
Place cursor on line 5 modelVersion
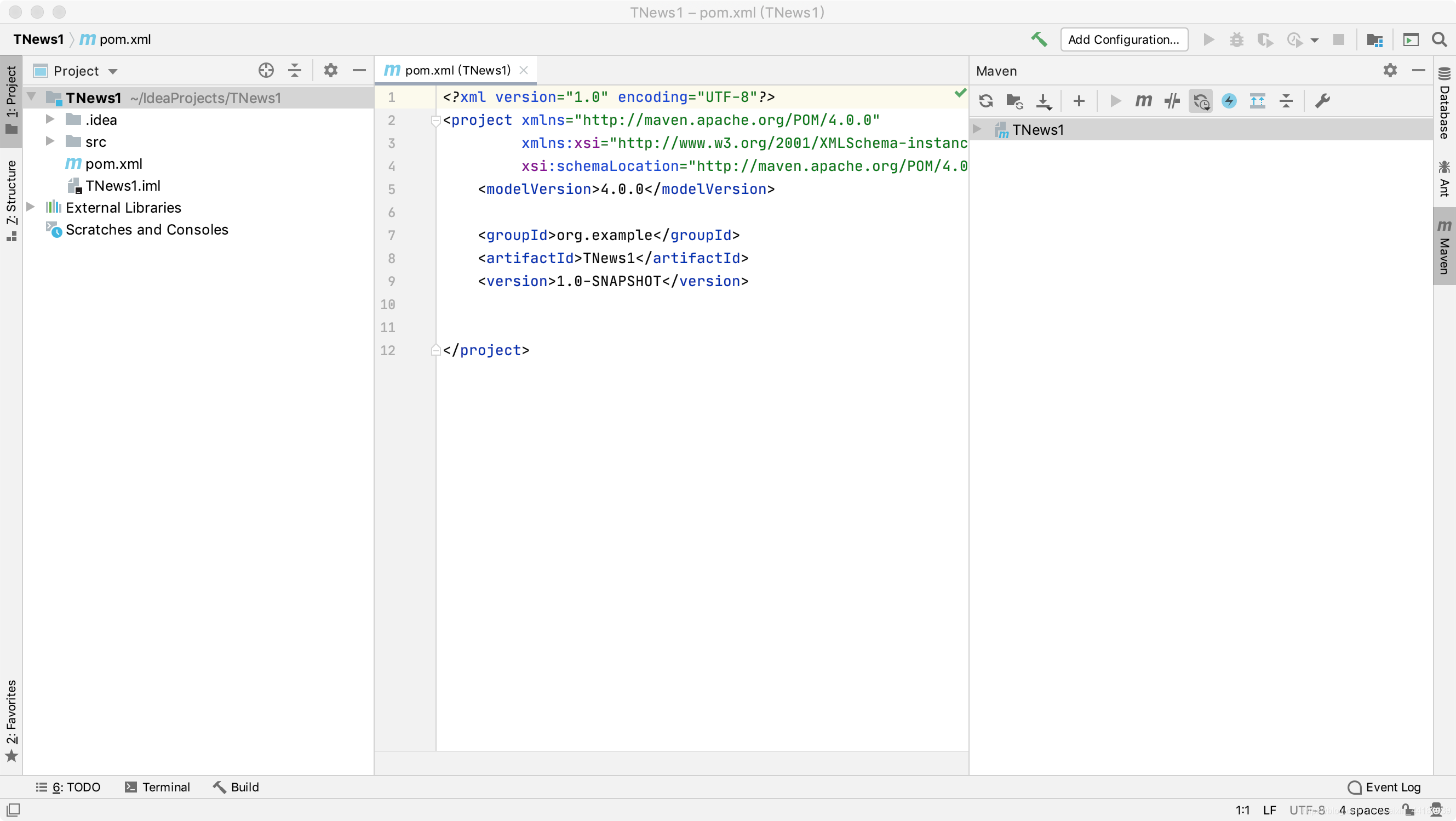coord(626,189)
